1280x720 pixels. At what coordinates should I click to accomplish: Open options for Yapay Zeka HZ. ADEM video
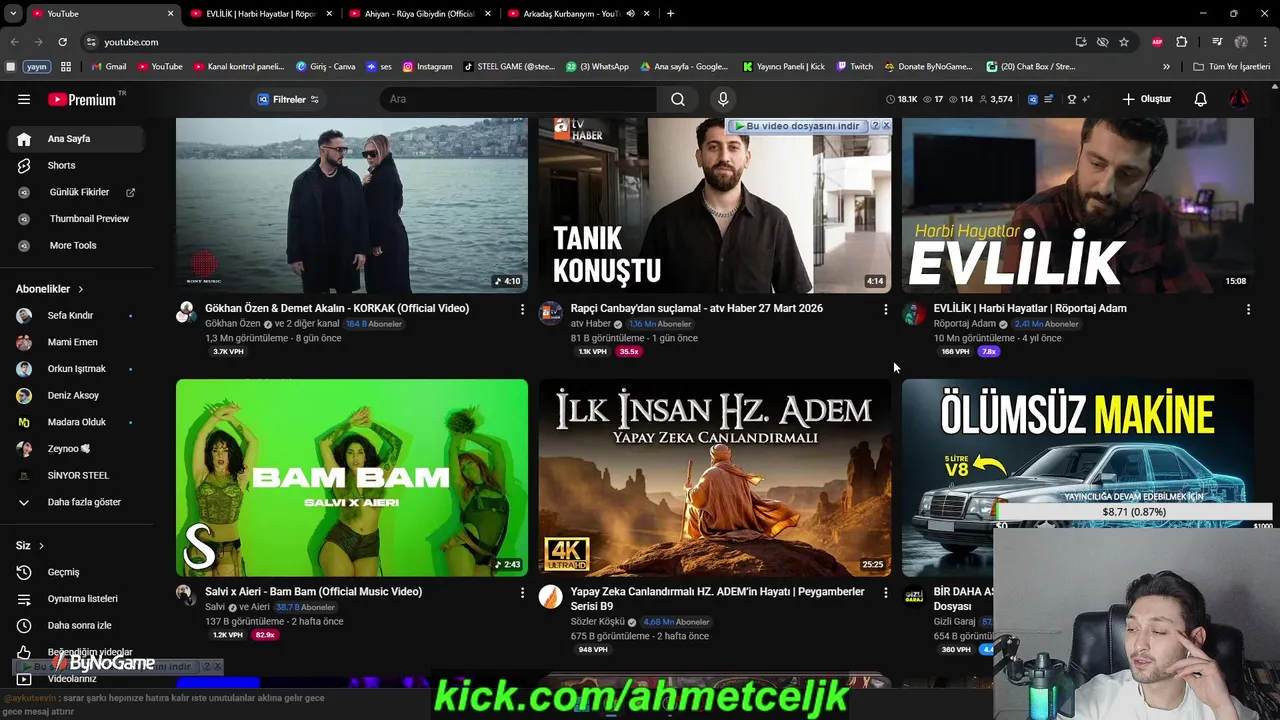point(885,593)
